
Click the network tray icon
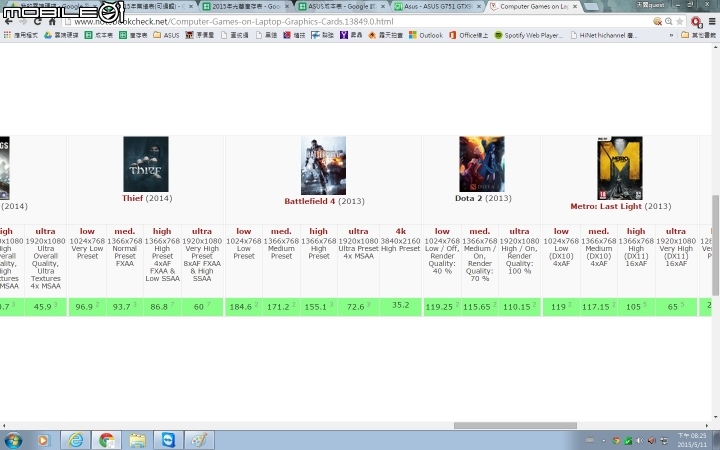click(x=664, y=441)
